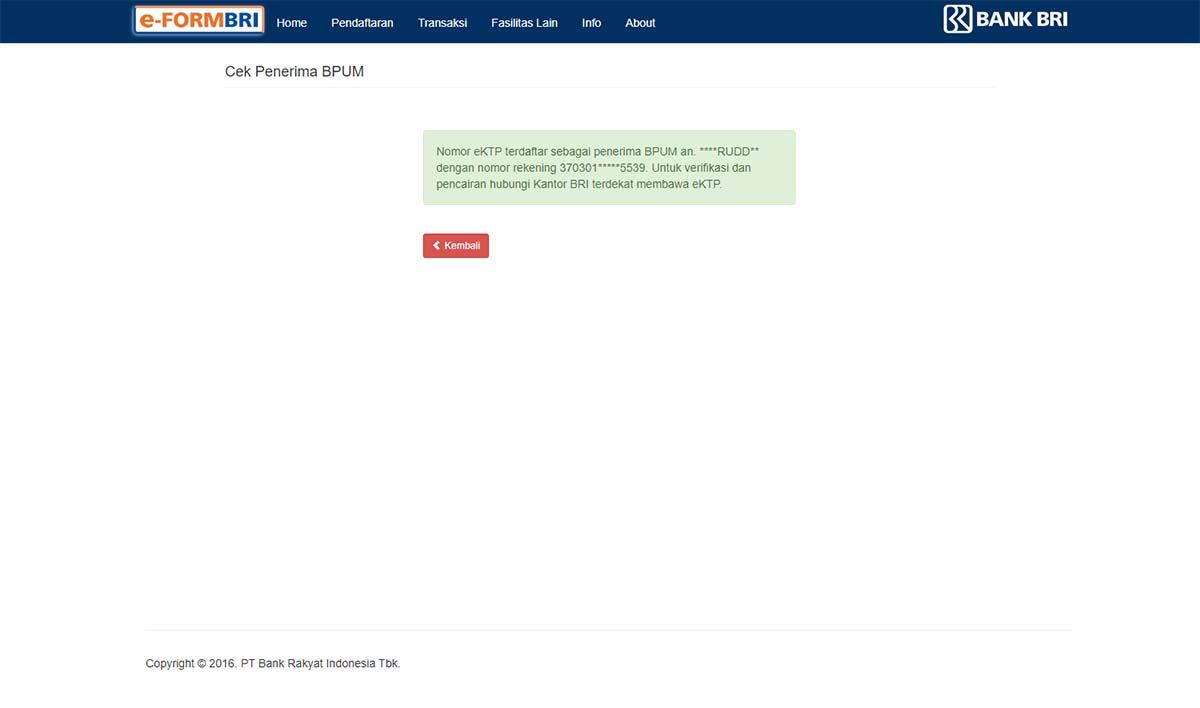This screenshot has height=708, width=1200.
Task: Click the Bank BRI emblem icon
Action: coord(957,19)
